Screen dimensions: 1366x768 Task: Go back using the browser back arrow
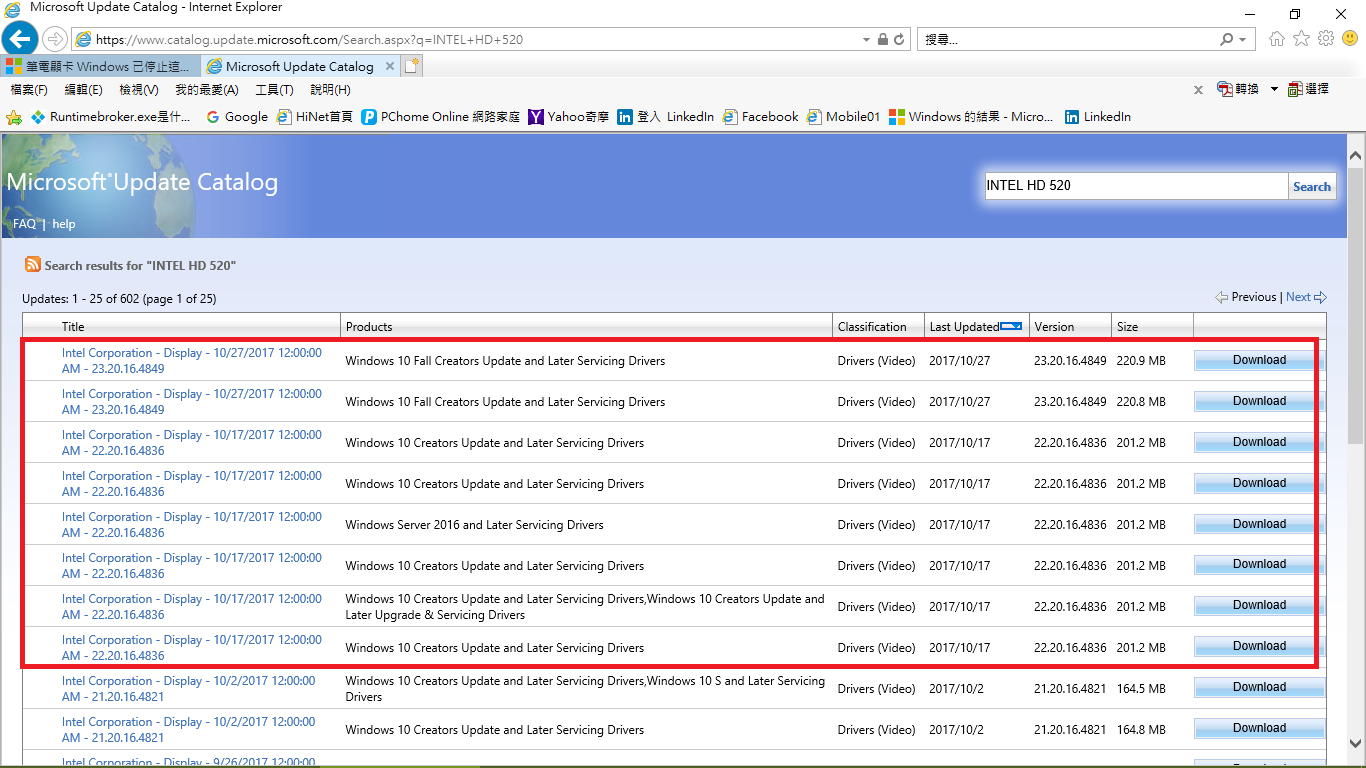(x=20, y=40)
